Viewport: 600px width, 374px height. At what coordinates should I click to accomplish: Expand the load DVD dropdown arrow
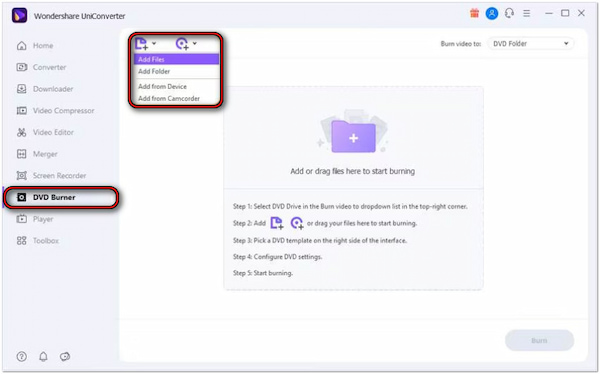pyautogui.click(x=195, y=43)
